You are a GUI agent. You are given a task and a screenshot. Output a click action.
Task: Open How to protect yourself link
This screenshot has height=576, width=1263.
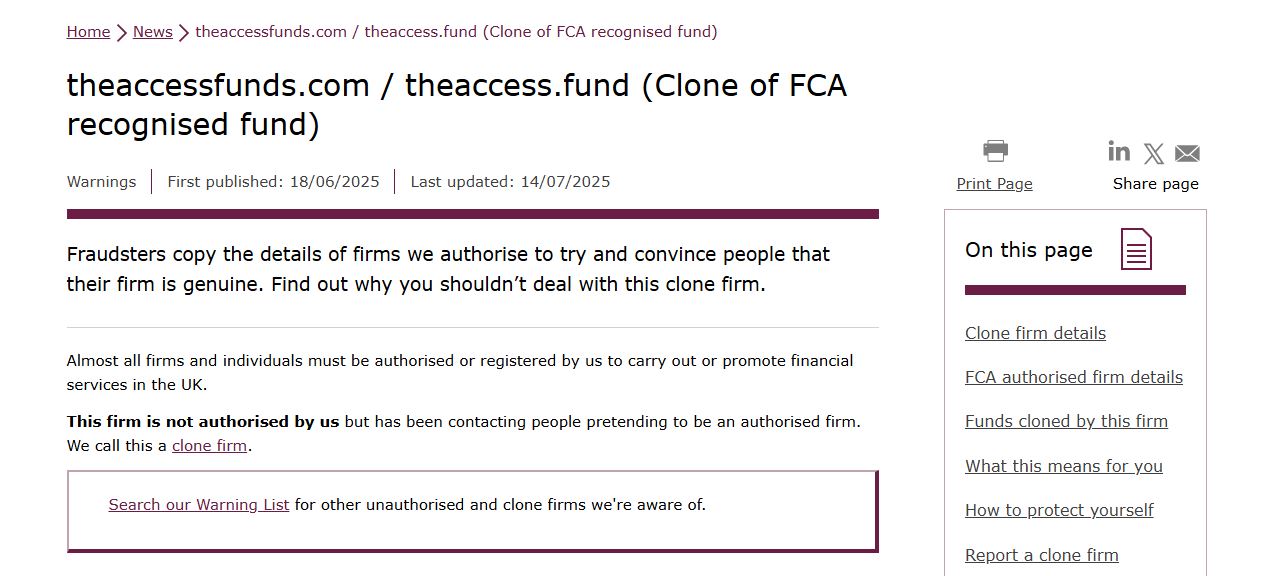tap(1059, 510)
